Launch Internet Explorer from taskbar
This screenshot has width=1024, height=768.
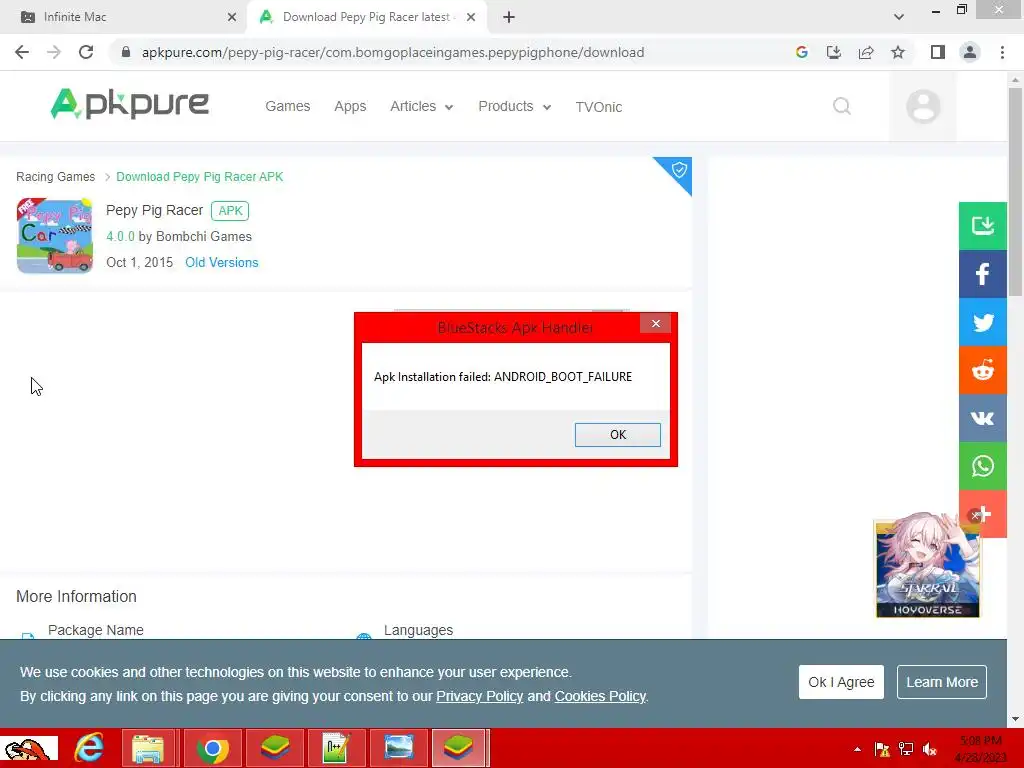coord(89,748)
